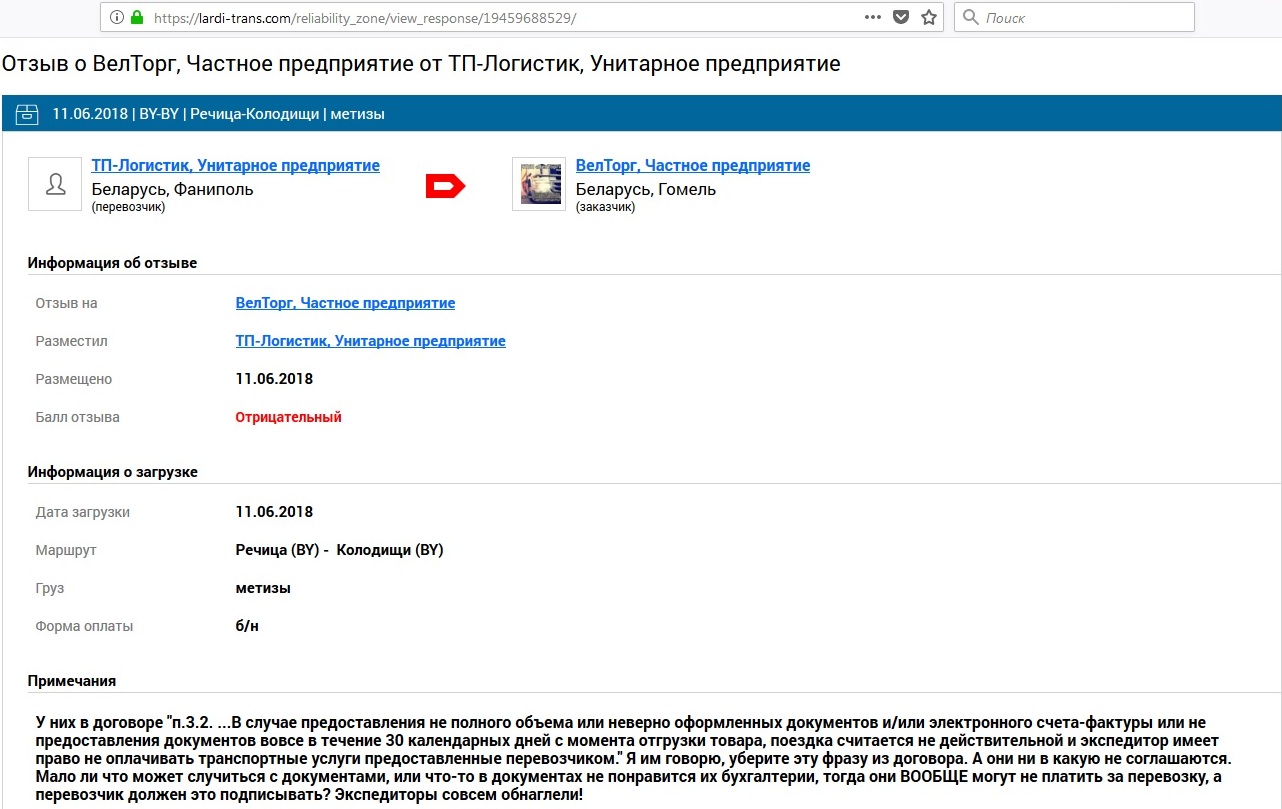Click the green secure connection padlock

(x=137, y=18)
